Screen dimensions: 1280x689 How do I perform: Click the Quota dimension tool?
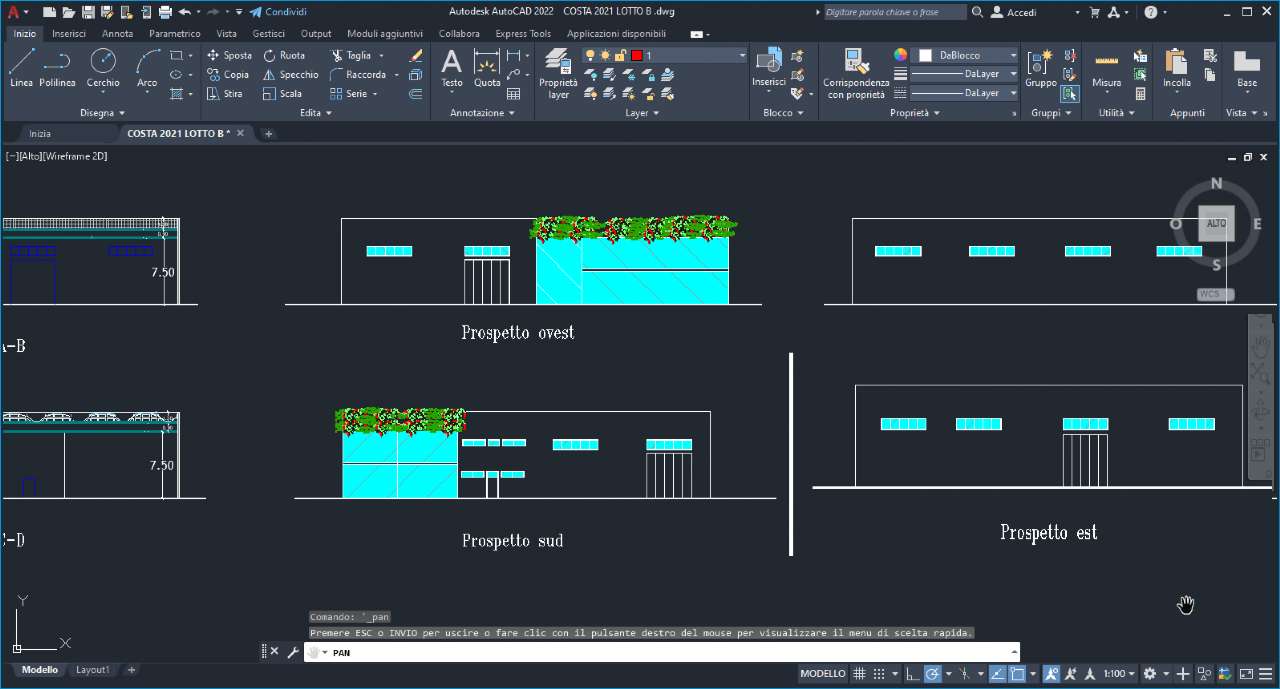coord(487,69)
